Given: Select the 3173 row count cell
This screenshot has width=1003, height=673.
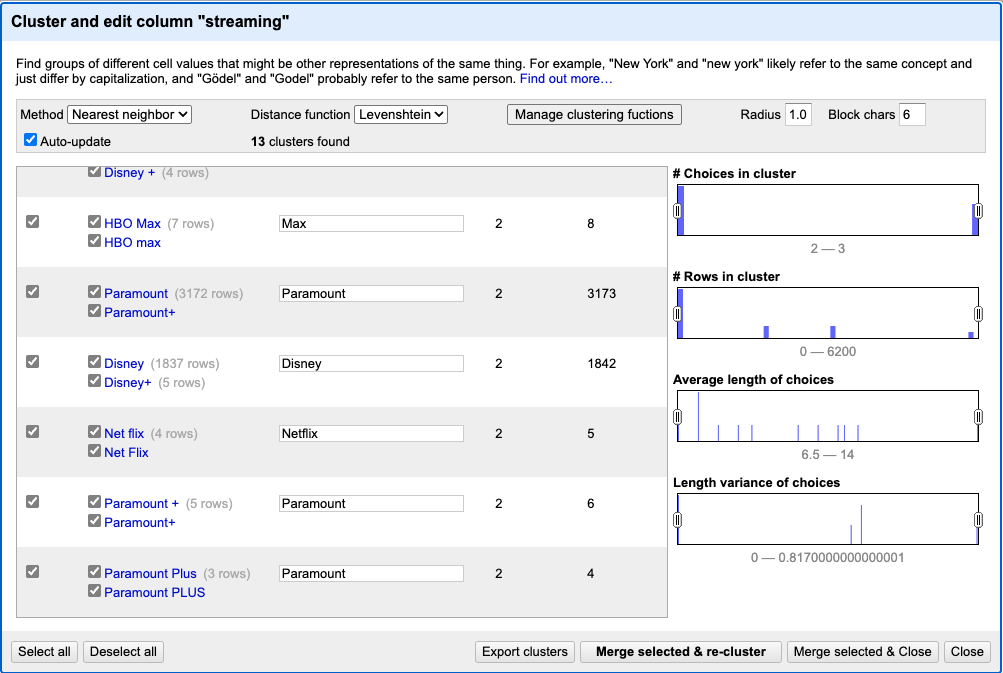Looking at the screenshot, I should pyautogui.click(x=602, y=294).
